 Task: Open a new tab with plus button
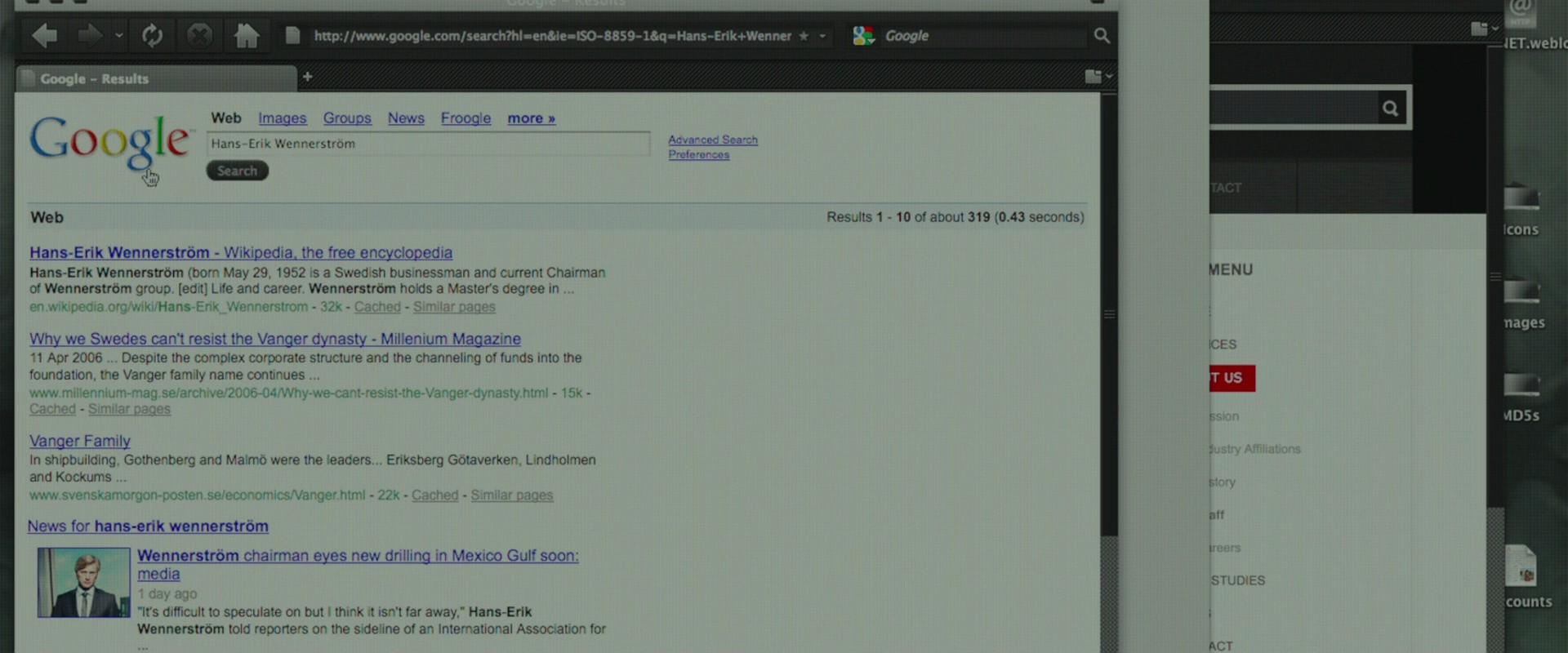(x=308, y=77)
